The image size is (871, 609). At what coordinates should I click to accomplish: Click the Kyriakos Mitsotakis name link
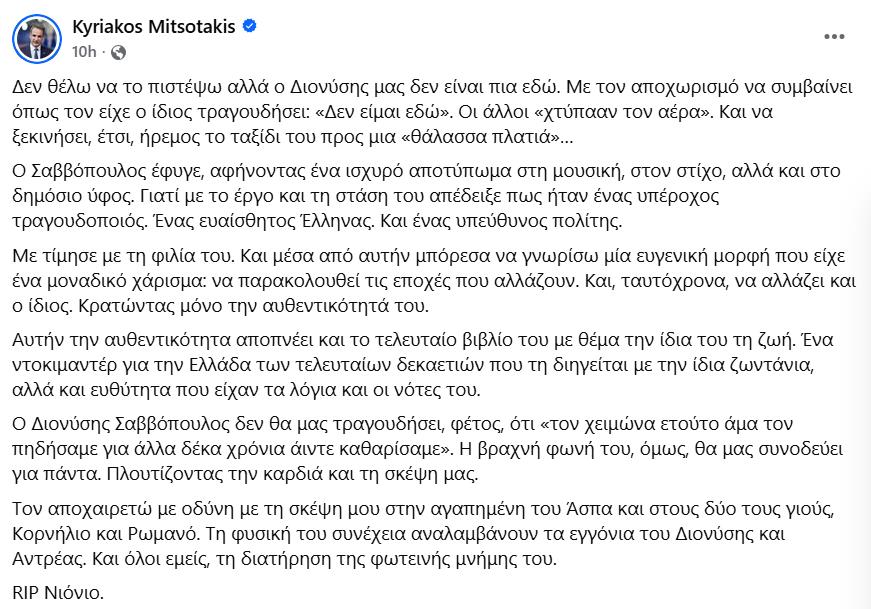[153, 27]
